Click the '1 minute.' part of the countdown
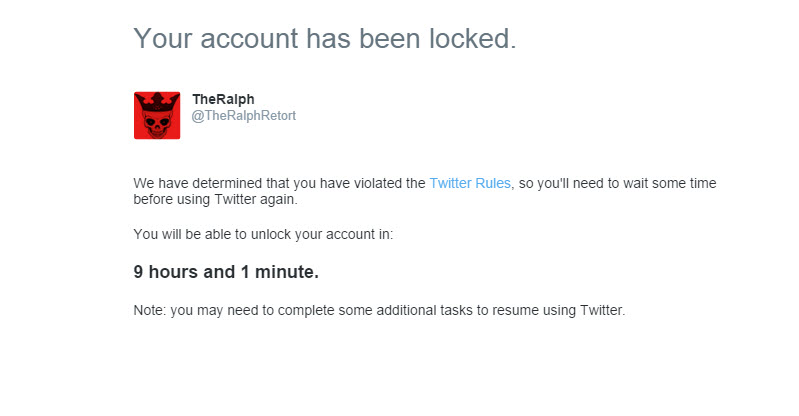799x416 pixels. tap(279, 272)
